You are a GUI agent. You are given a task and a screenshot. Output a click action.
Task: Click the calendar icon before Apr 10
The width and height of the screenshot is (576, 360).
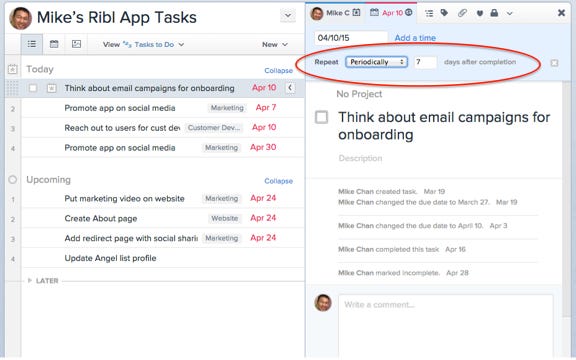[374, 12]
